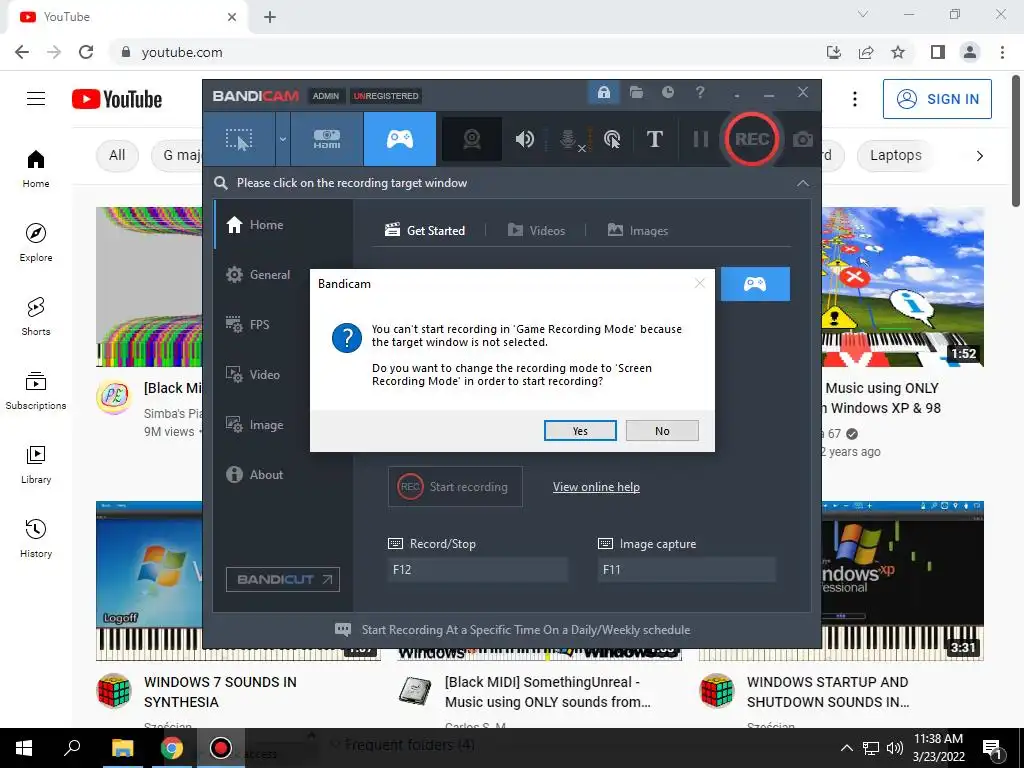Screen dimensions: 1024x768
Task: Select Game Recording Mode gamepad icon
Action: [400, 139]
